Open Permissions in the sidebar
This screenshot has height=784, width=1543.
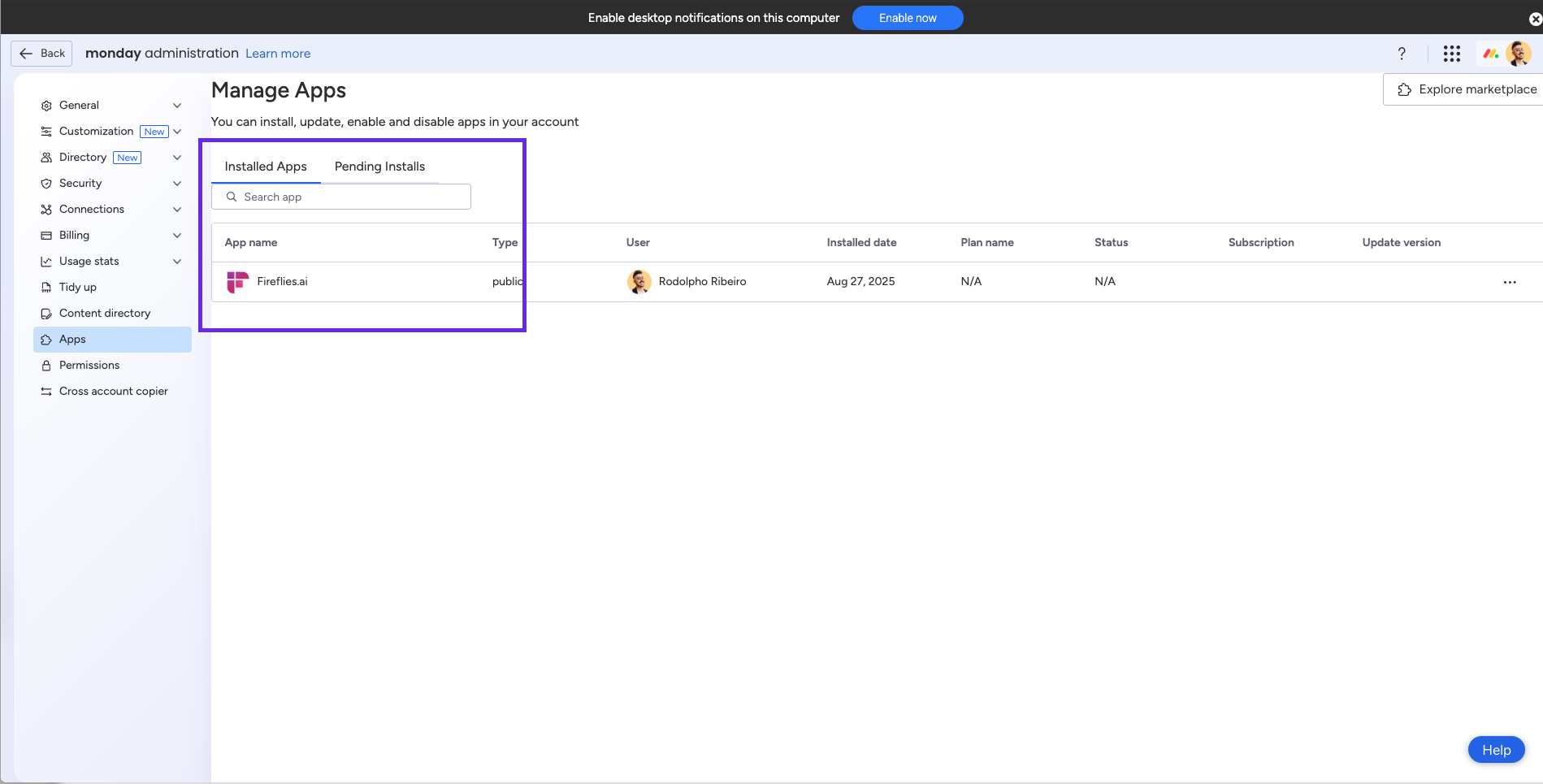coord(89,366)
